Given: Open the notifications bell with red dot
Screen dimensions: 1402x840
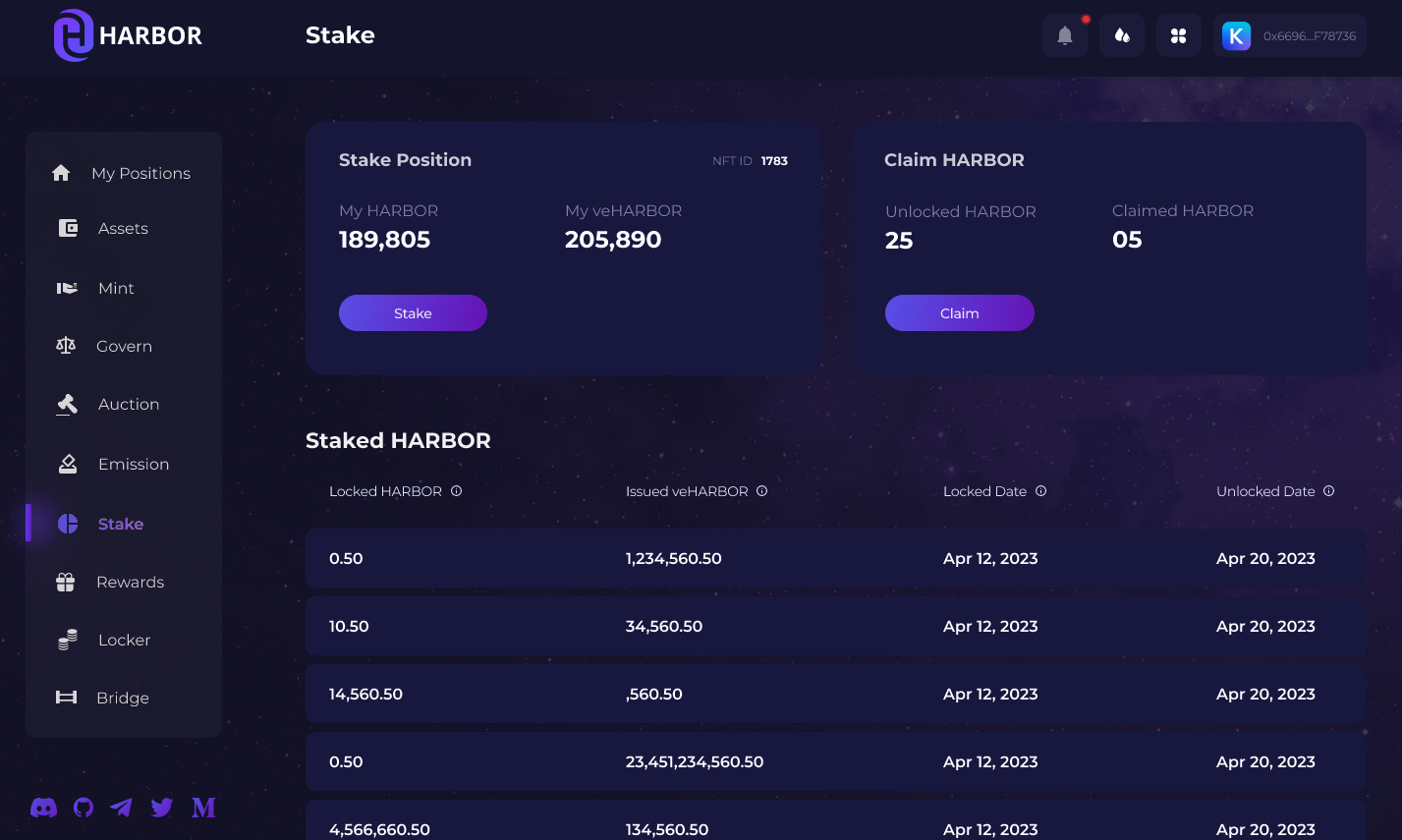Looking at the screenshot, I should click(1064, 35).
